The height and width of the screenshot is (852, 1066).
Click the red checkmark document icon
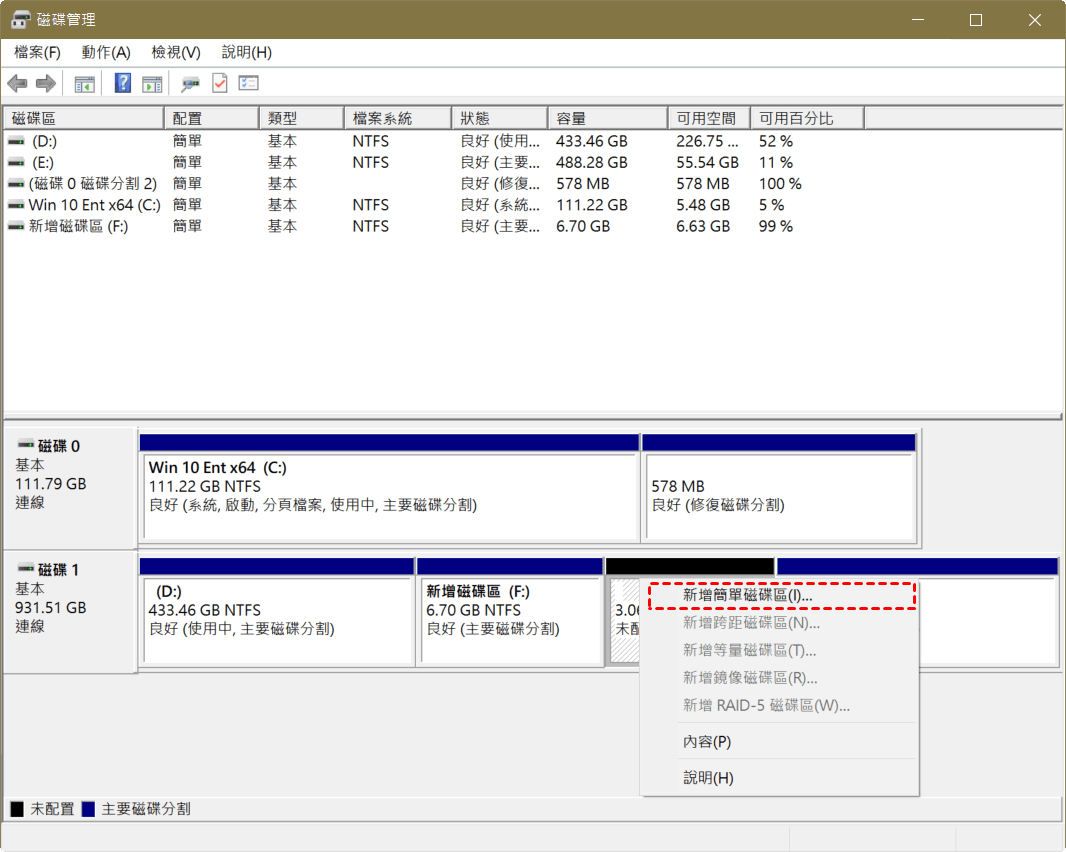(x=219, y=84)
